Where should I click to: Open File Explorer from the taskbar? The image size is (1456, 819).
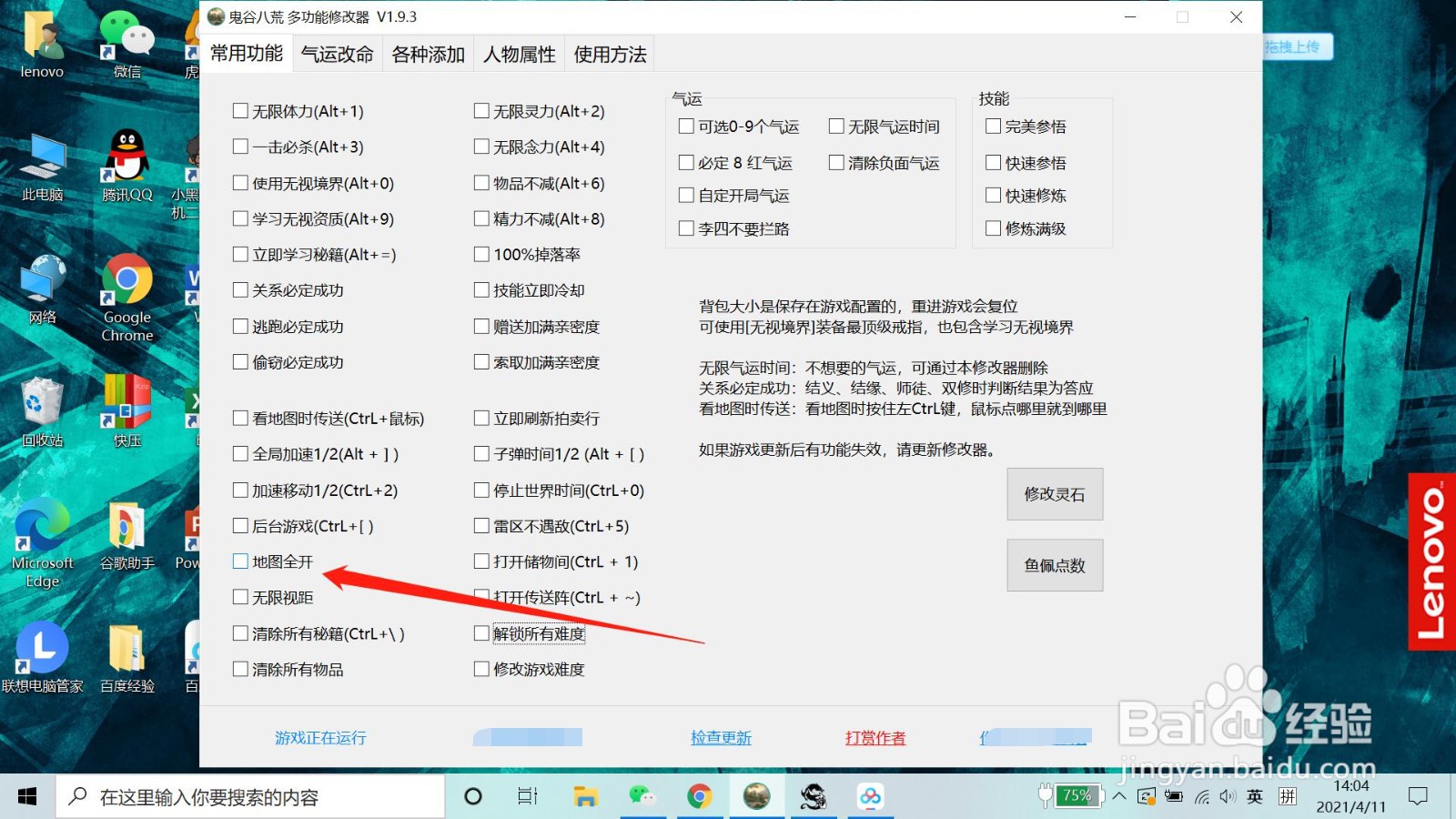[x=585, y=797]
